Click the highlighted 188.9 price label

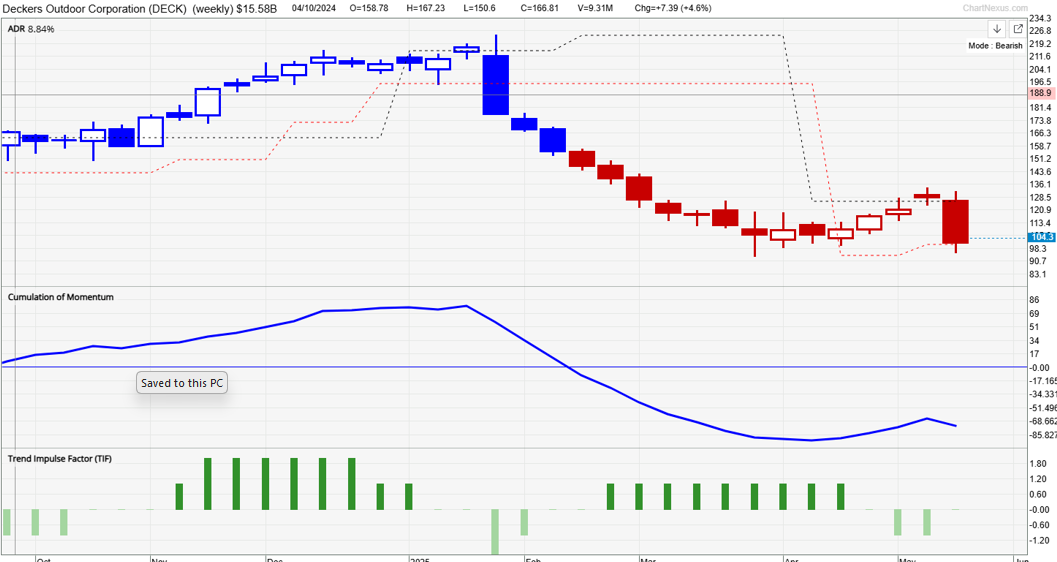point(1040,93)
